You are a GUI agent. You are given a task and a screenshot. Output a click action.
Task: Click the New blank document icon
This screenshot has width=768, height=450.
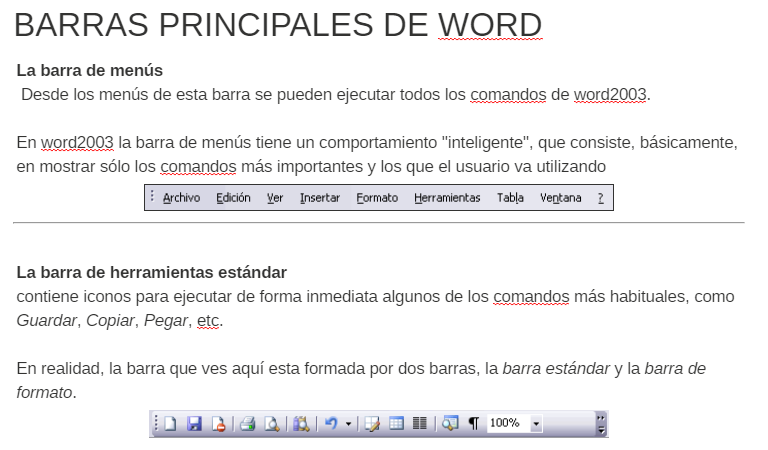[170, 424]
